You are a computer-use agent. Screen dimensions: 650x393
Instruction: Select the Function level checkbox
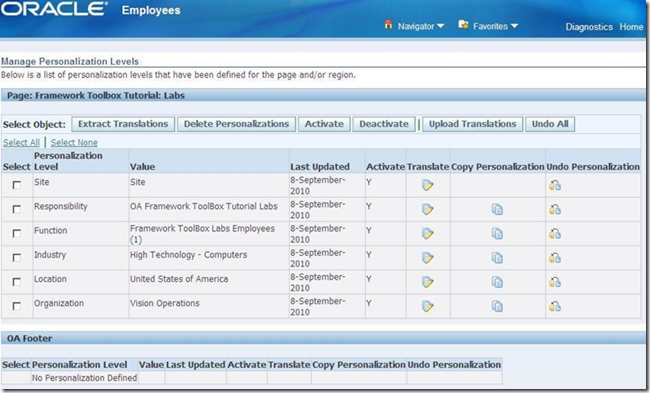tap(17, 233)
